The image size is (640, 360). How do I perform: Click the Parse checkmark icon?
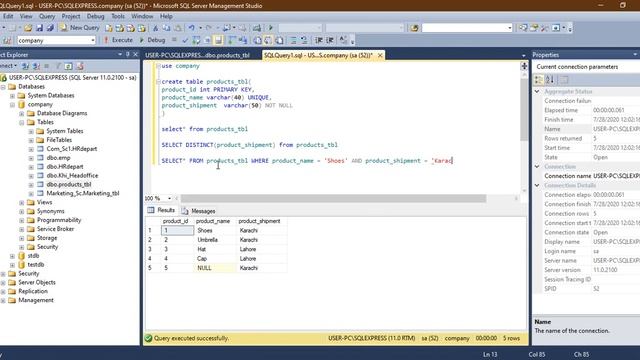[185, 40]
